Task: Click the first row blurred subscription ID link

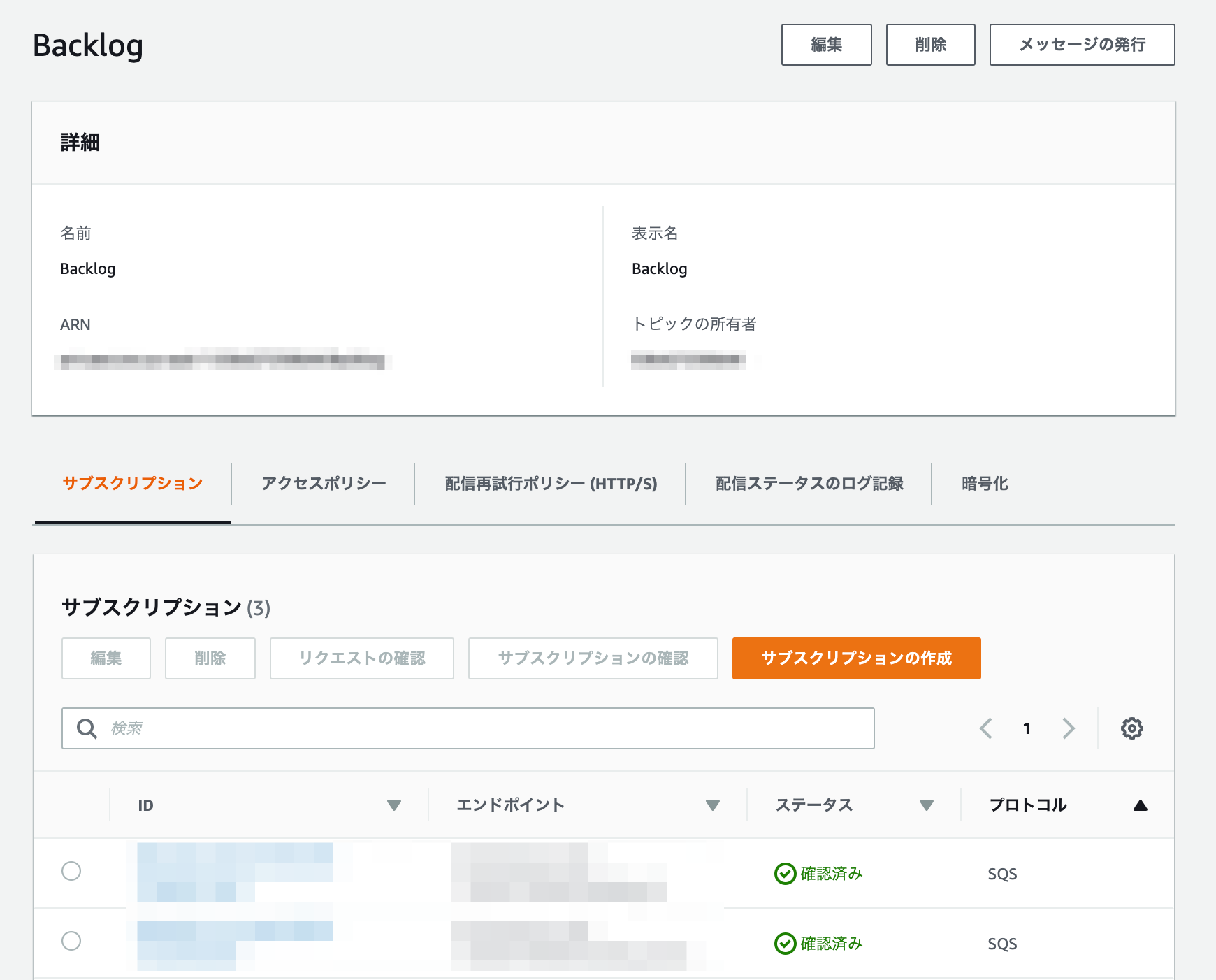Action: pyautogui.click(x=235, y=872)
